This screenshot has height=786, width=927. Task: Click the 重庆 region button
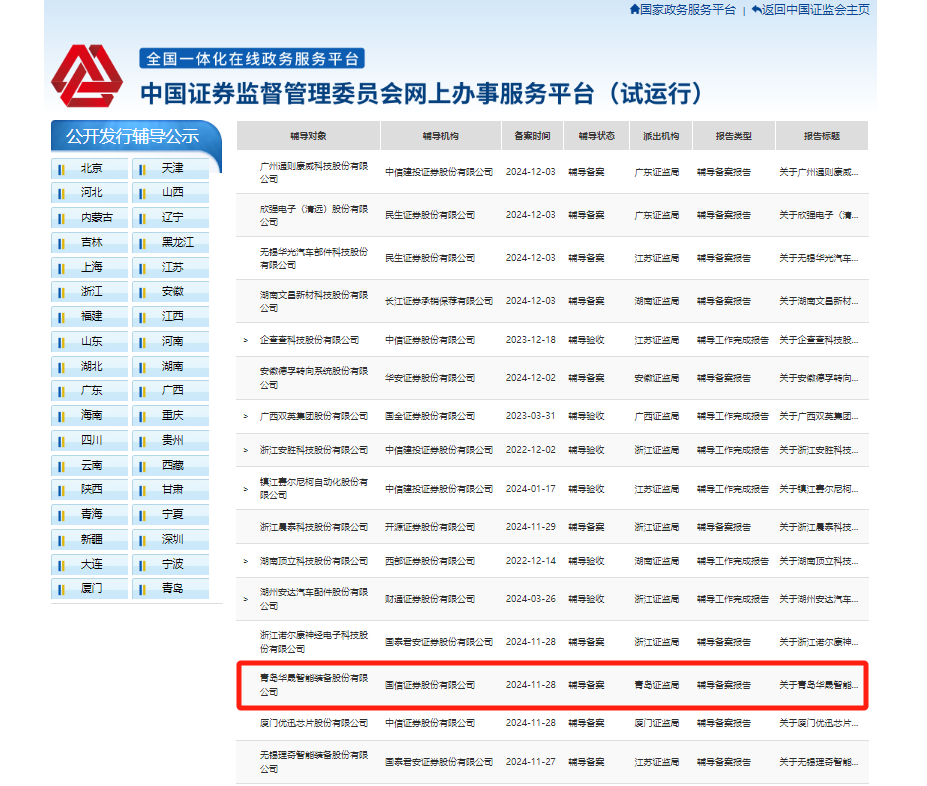[x=171, y=415]
